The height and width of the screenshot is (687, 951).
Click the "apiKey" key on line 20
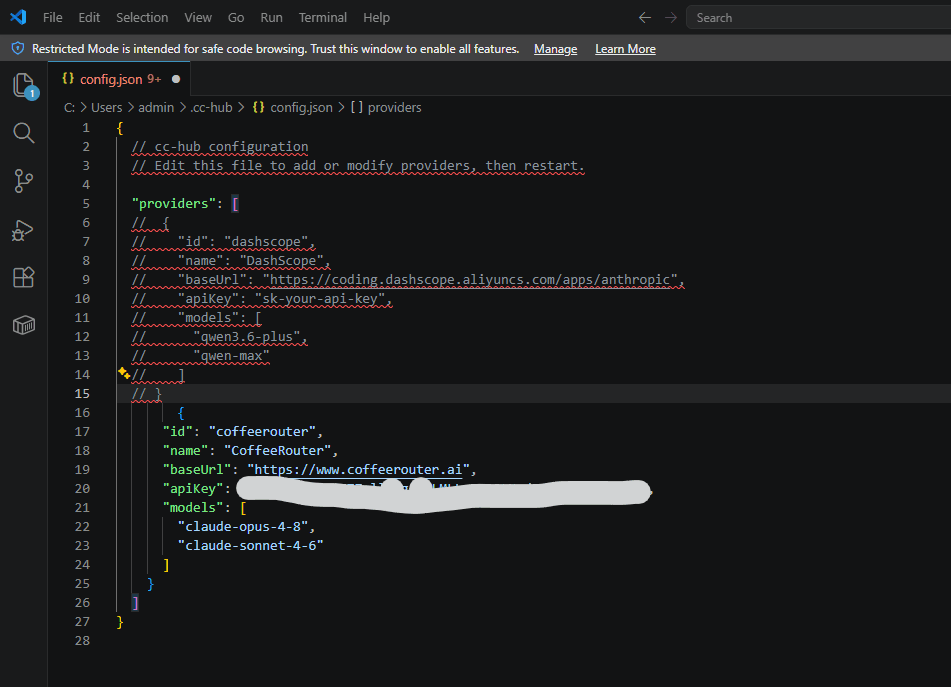pyautogui.click(x=193, y=489)
